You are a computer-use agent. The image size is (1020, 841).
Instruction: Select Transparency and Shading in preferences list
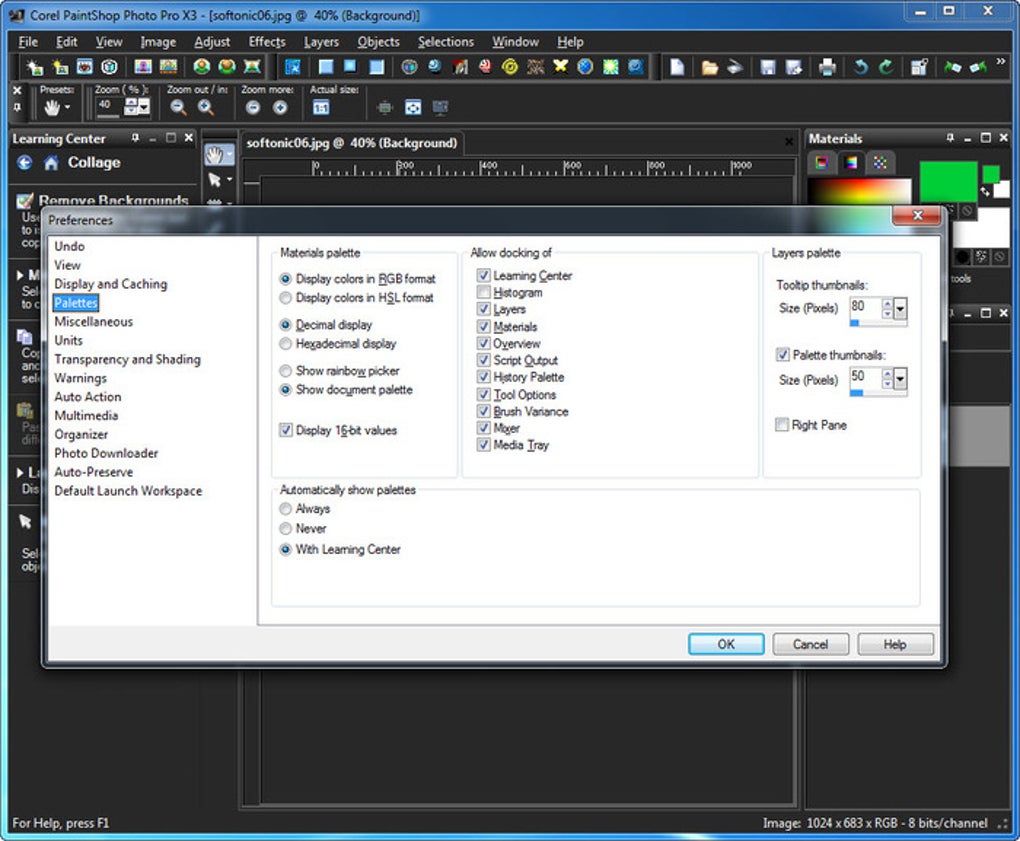pyautogui.click(x=127, y=359)
